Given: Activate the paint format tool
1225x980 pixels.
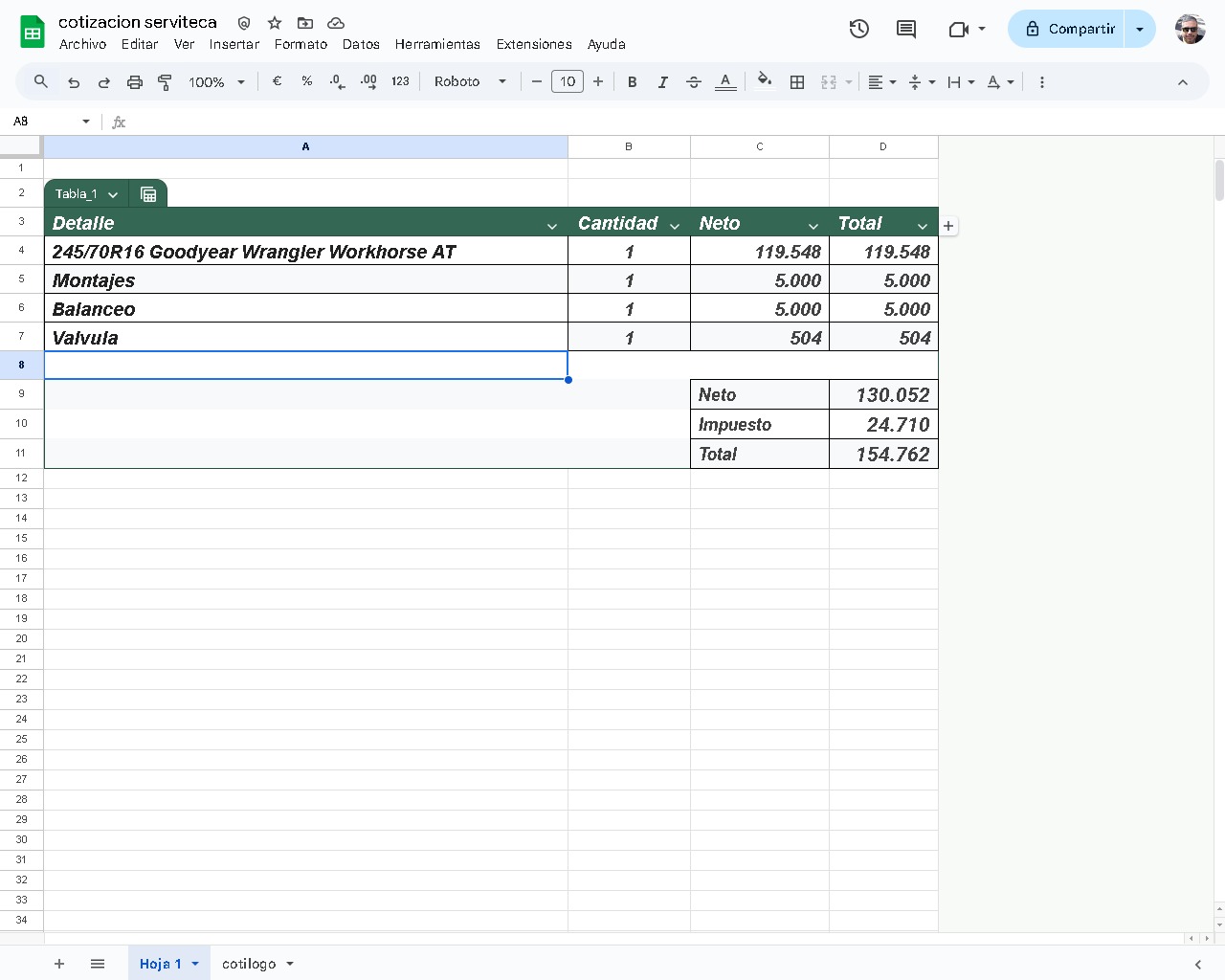Looking at the screenshot, I should [x=165, y=82].
